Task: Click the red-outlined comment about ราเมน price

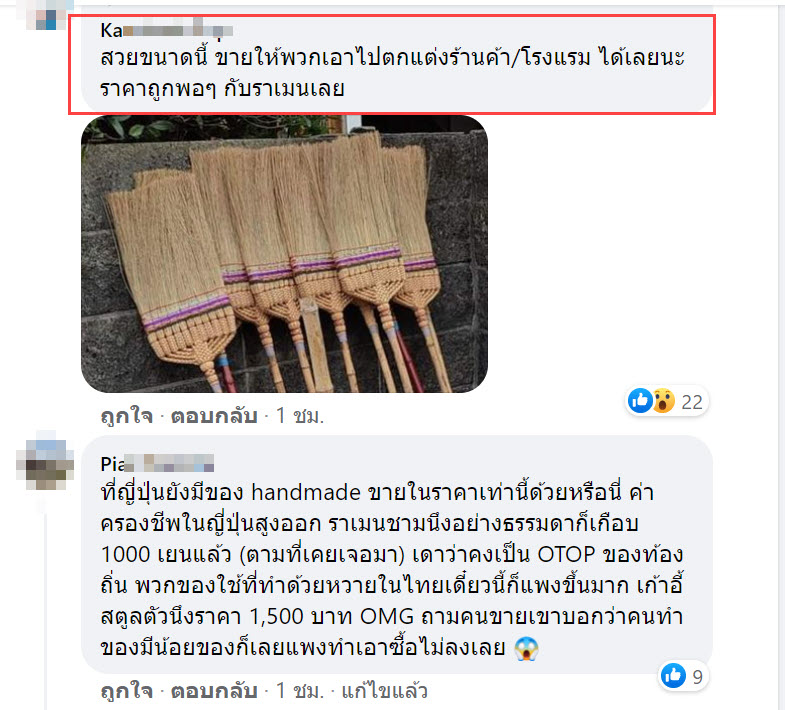Action: click(x=392, y=65)
